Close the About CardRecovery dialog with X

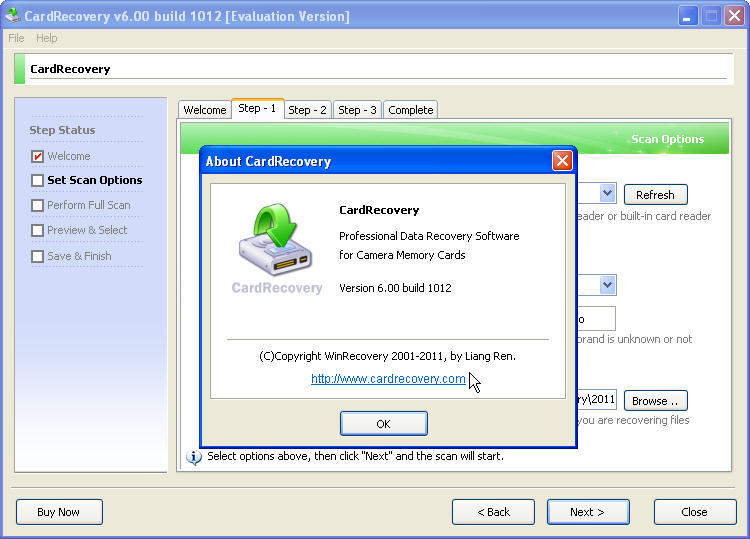coord(562,161)
